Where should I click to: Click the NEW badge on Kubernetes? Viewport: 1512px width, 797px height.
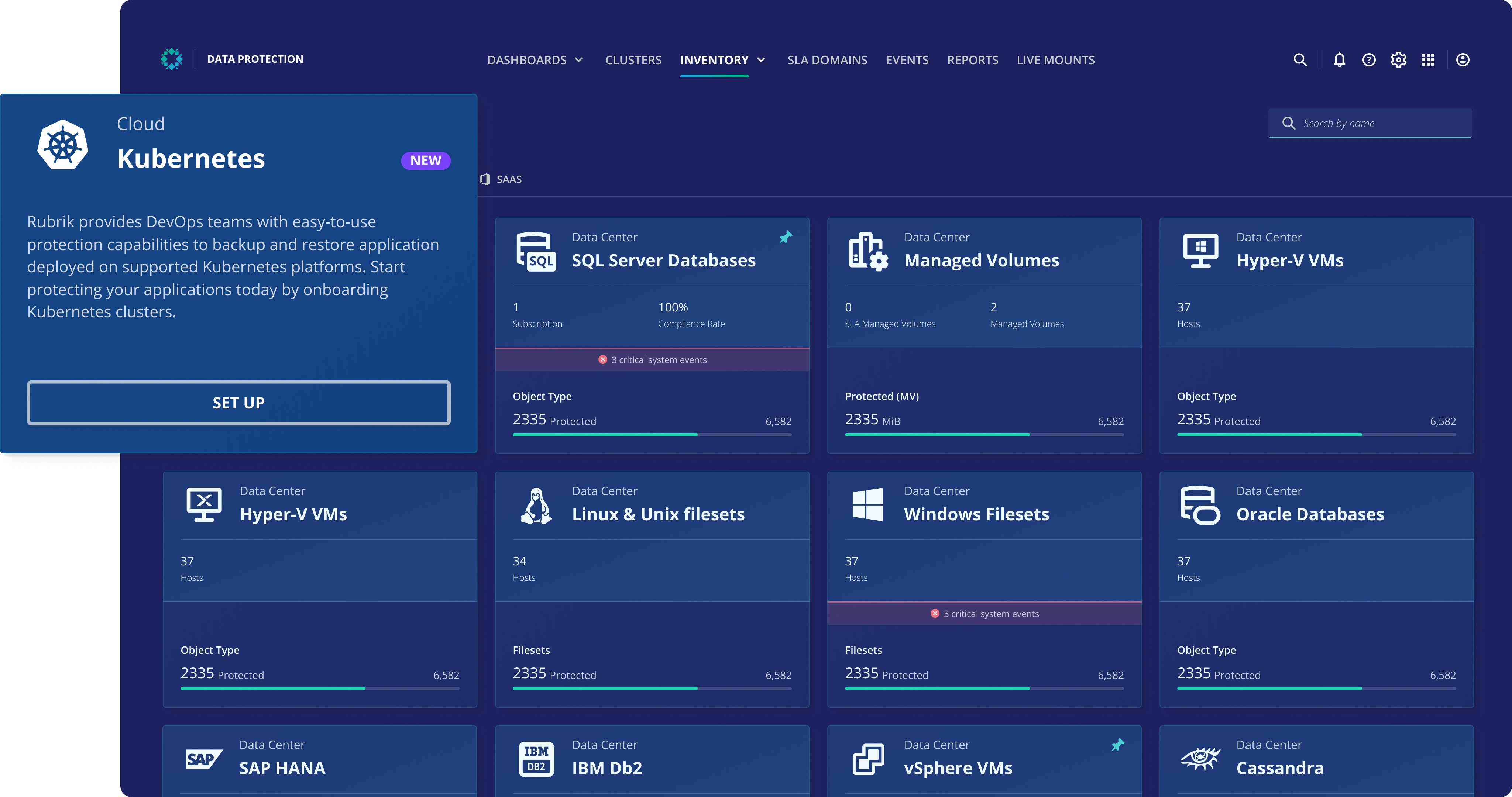426,161
